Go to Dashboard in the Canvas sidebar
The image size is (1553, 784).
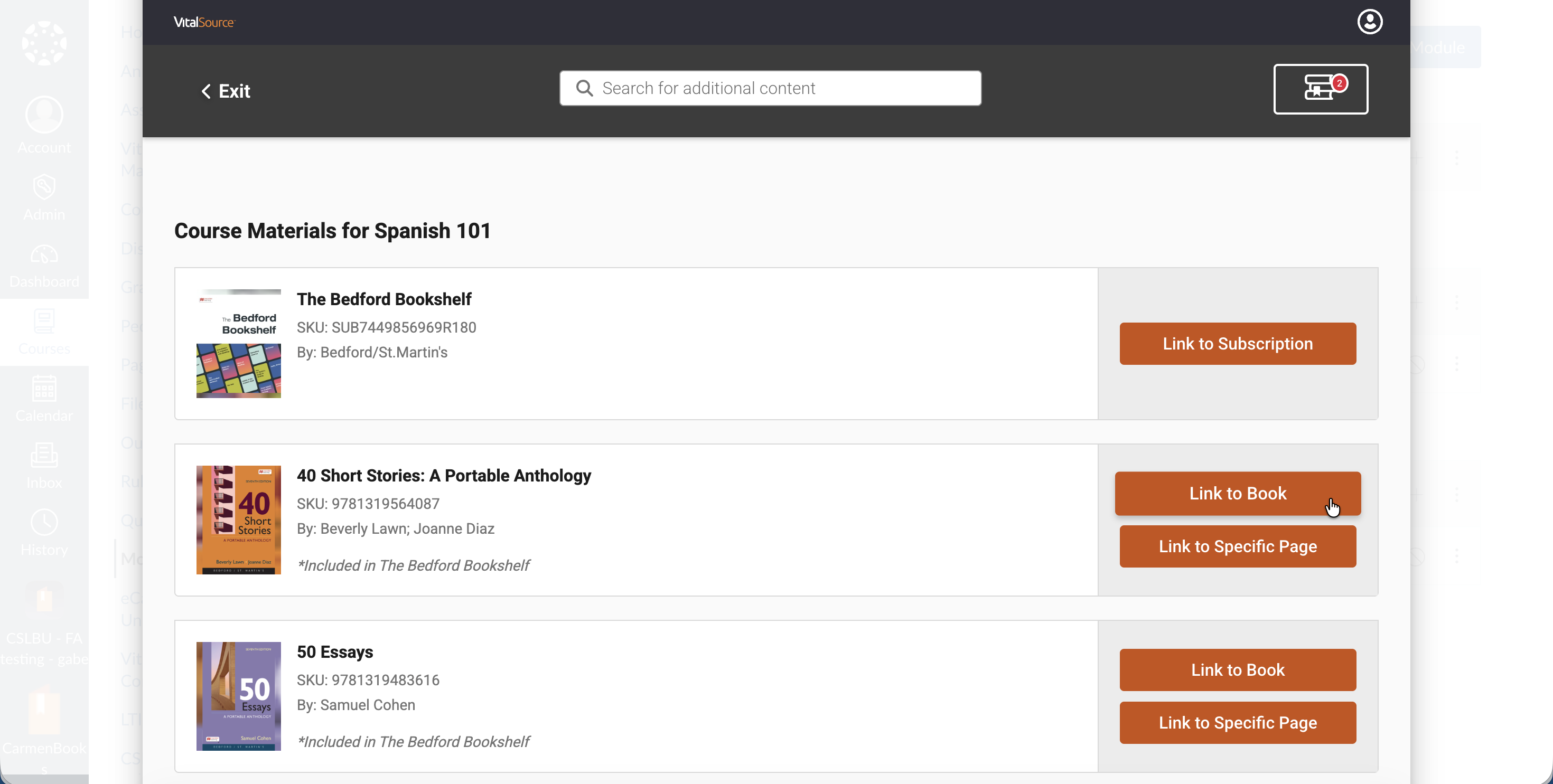pyautogui.click(x=44, y=266)
